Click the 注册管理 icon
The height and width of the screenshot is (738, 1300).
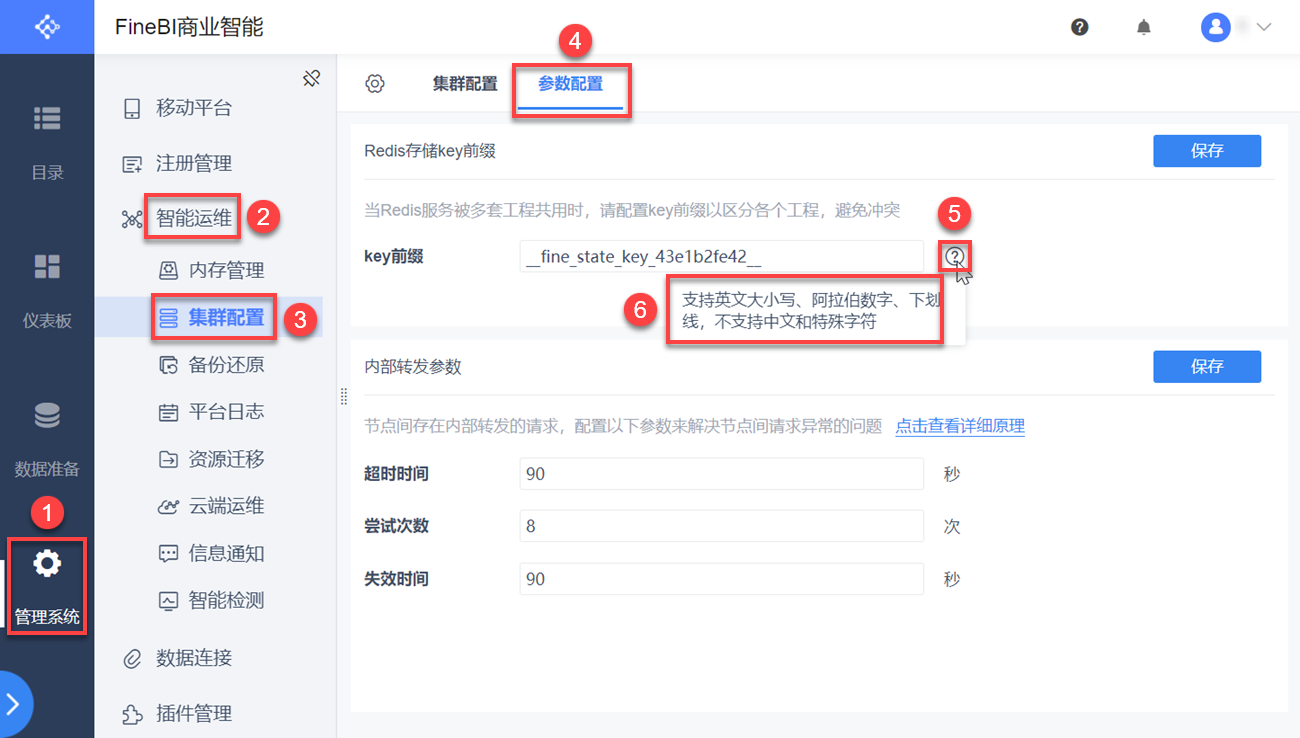pyautogui.click(x=132, y=164)
